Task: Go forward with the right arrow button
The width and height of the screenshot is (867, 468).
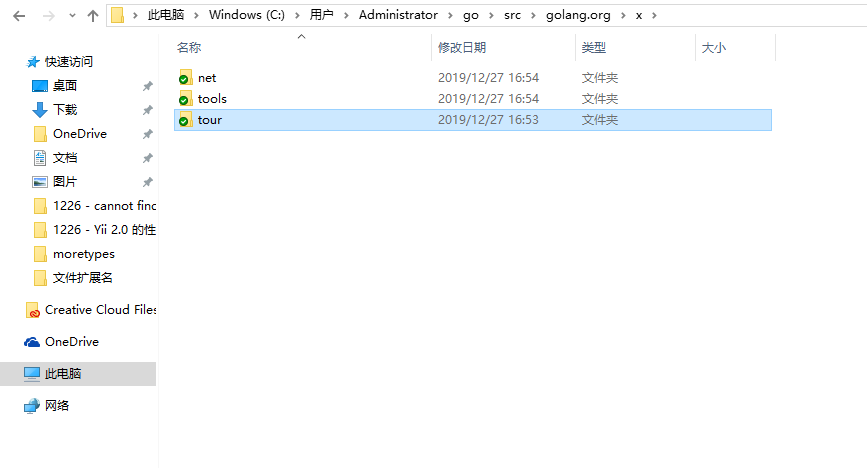Action: [49, 16]
